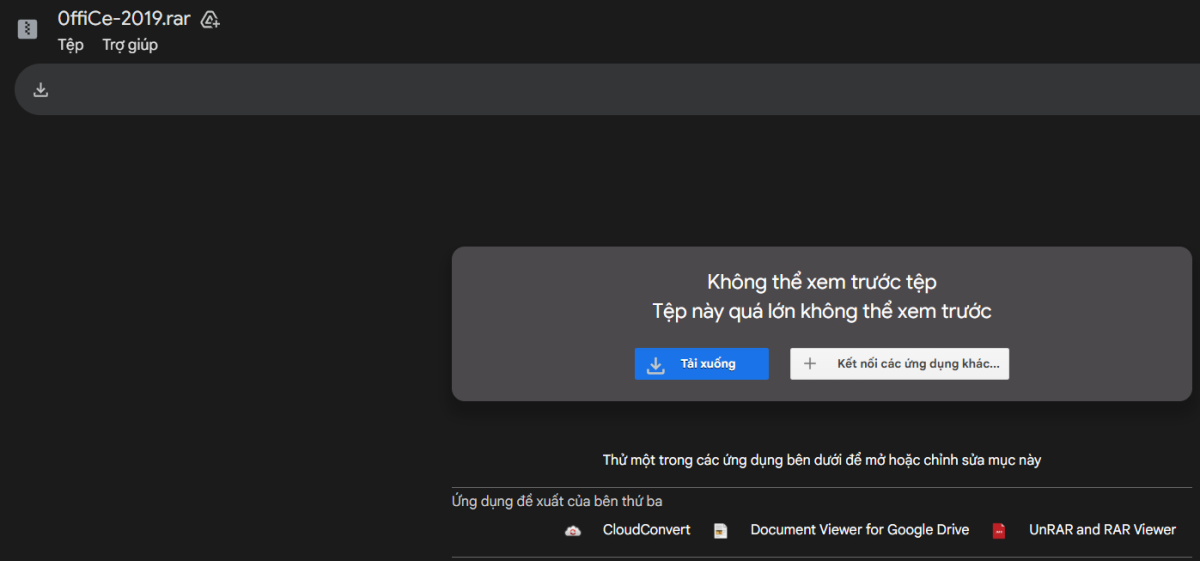Image resolution: width=1200 pixels, height=561 pixels.
Task: Open the Trợ giúp menu
Action: coord(130,45)
